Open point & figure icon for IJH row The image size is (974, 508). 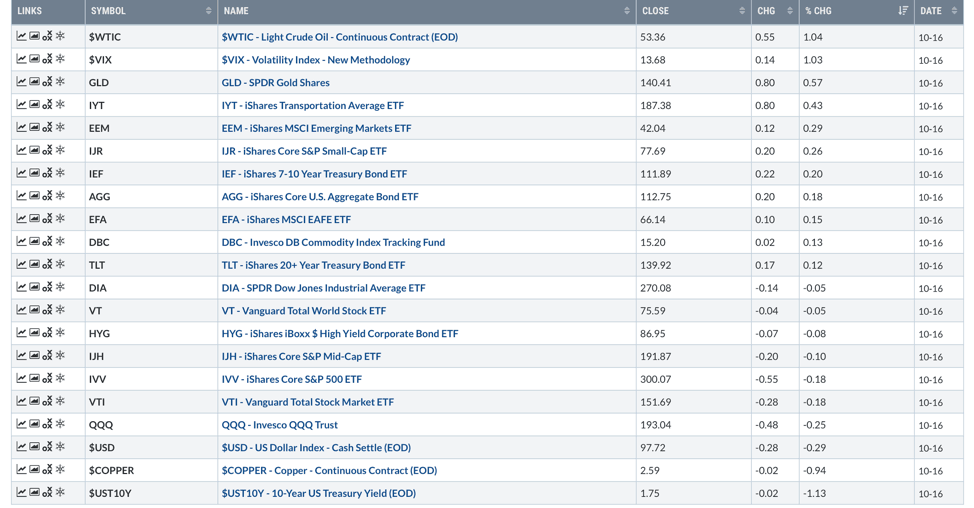coord(47,356)
